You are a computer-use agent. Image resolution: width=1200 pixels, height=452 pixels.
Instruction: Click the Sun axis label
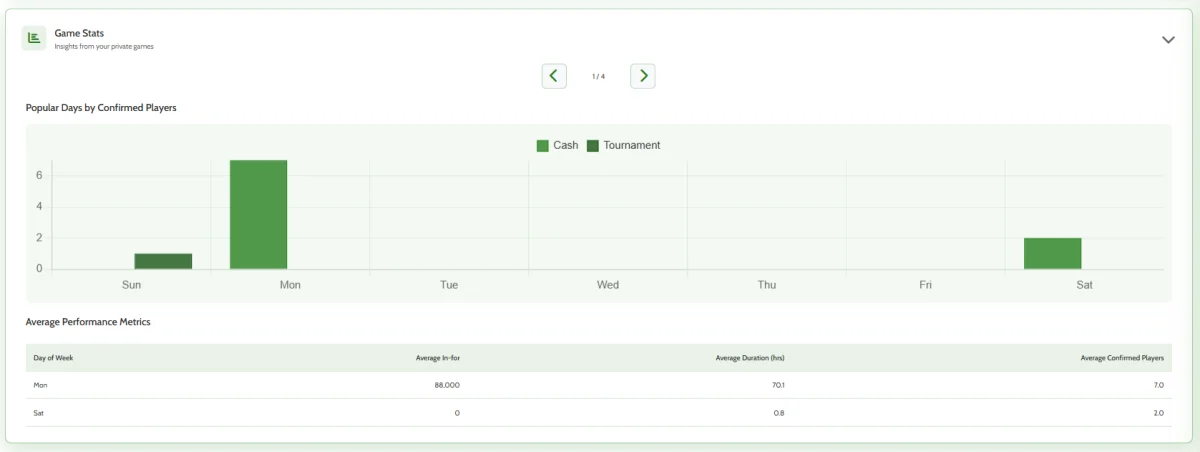131,285
